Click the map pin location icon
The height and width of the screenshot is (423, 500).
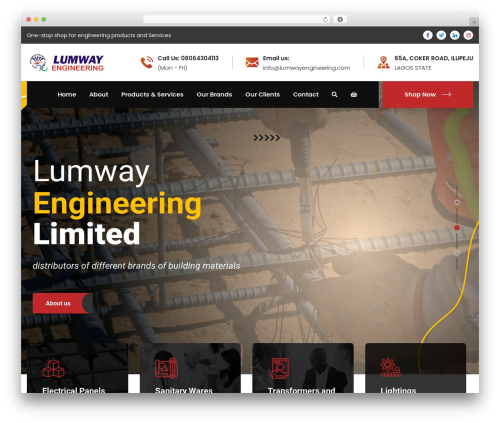click(383, 62)
